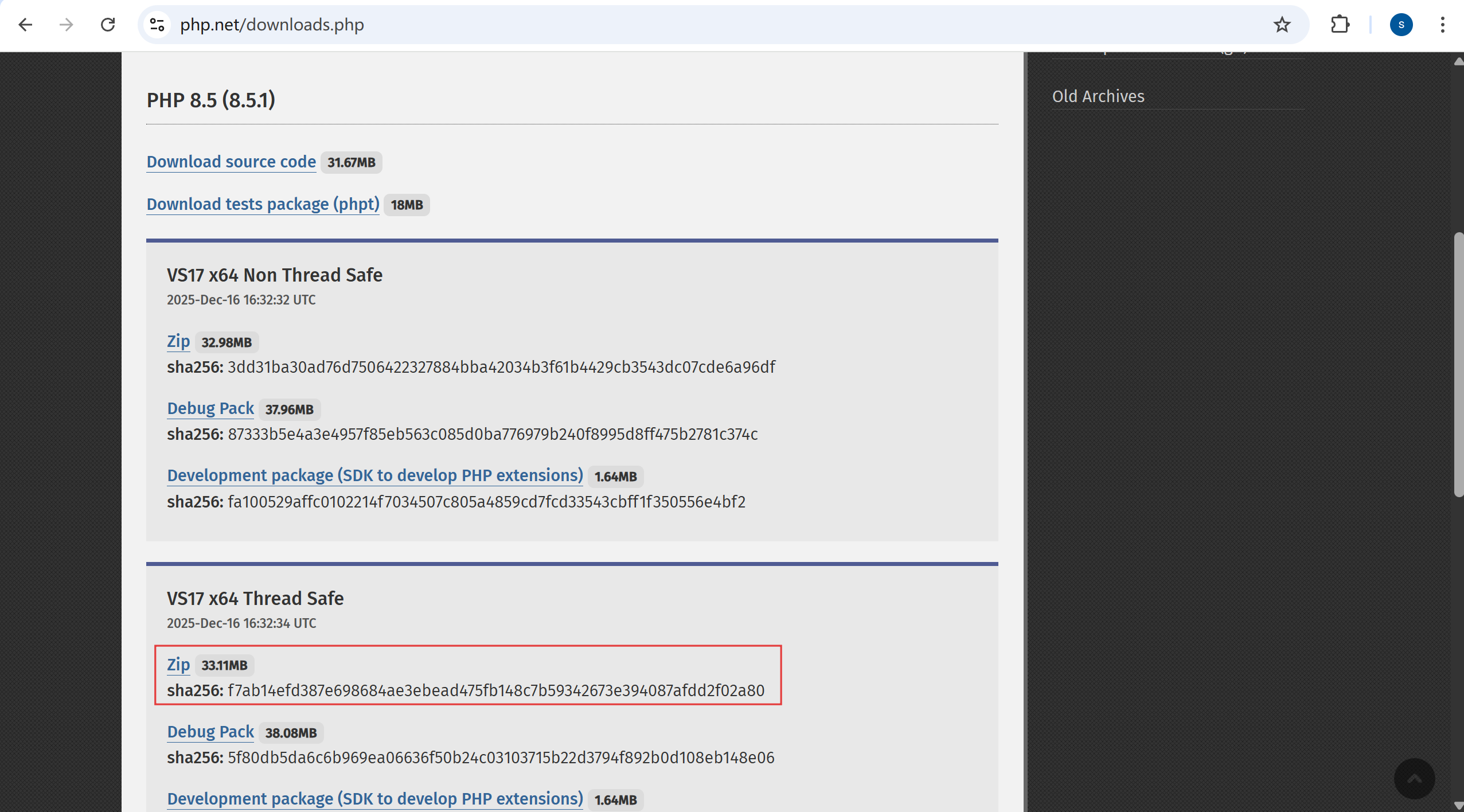Bookmark this page with star icon

[x=1282, y=25]
